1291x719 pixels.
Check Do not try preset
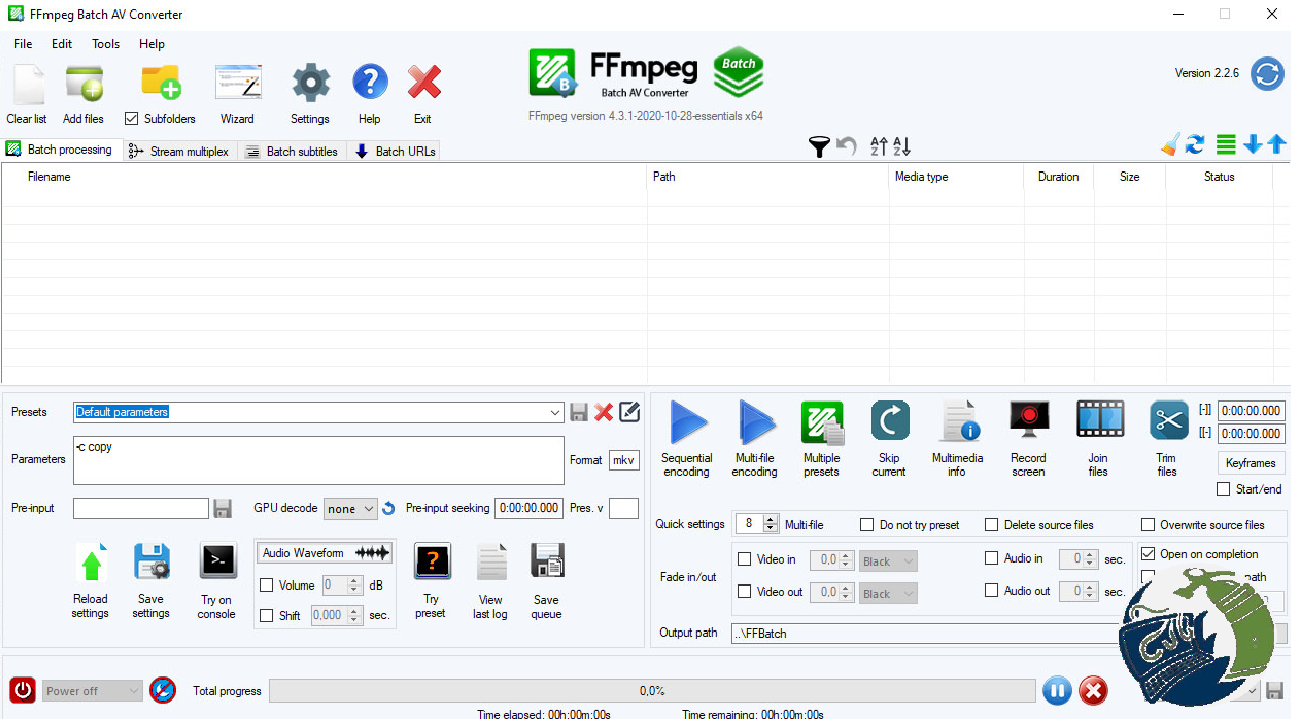[868, 524]
